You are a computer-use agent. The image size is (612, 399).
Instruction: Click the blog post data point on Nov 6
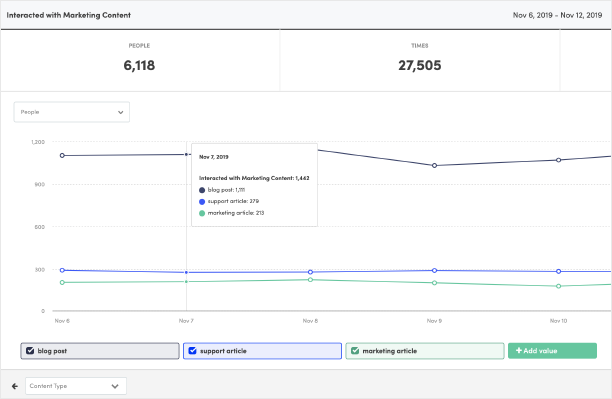[x=62, y=155]
